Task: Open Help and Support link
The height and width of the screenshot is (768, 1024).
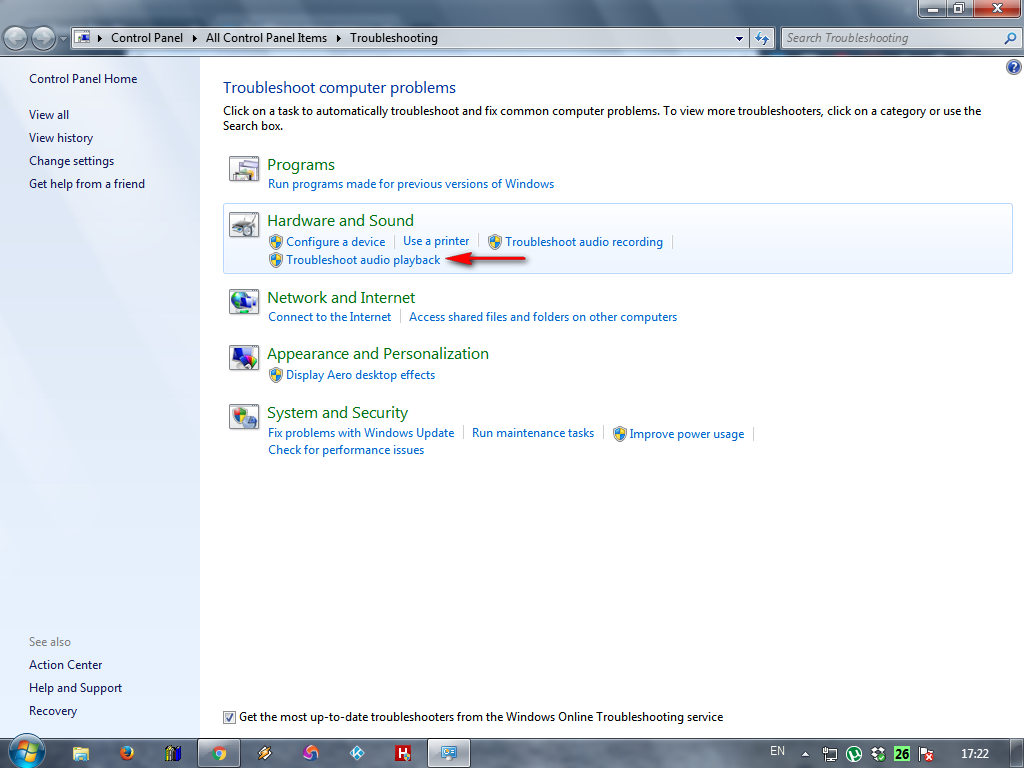Action: click(x=75, y=688)
